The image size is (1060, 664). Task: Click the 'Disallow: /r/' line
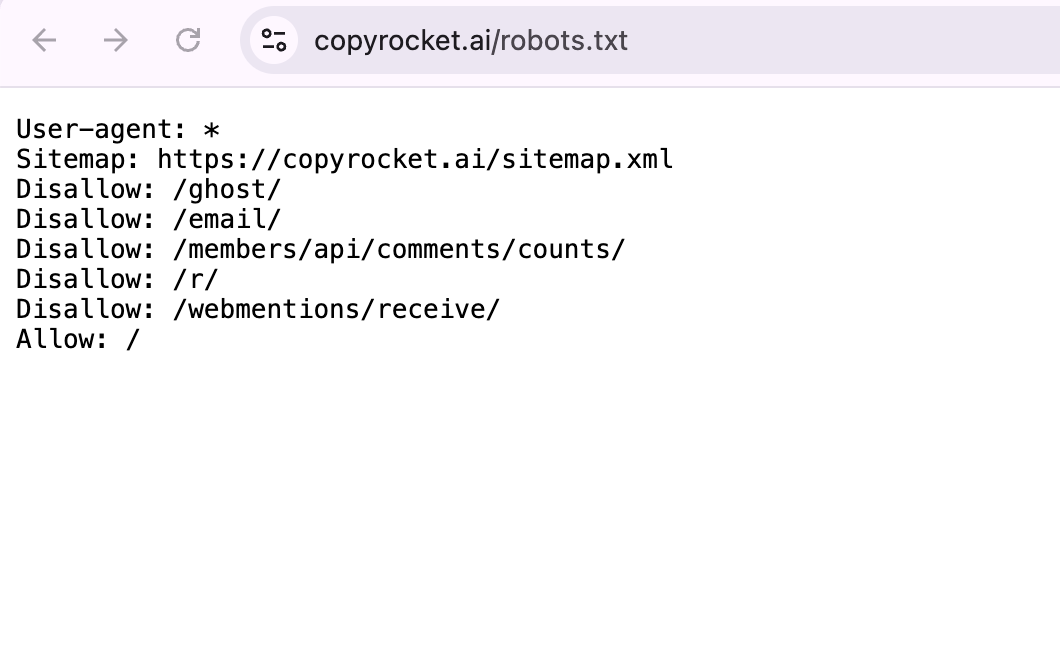(x=116, y=279)
